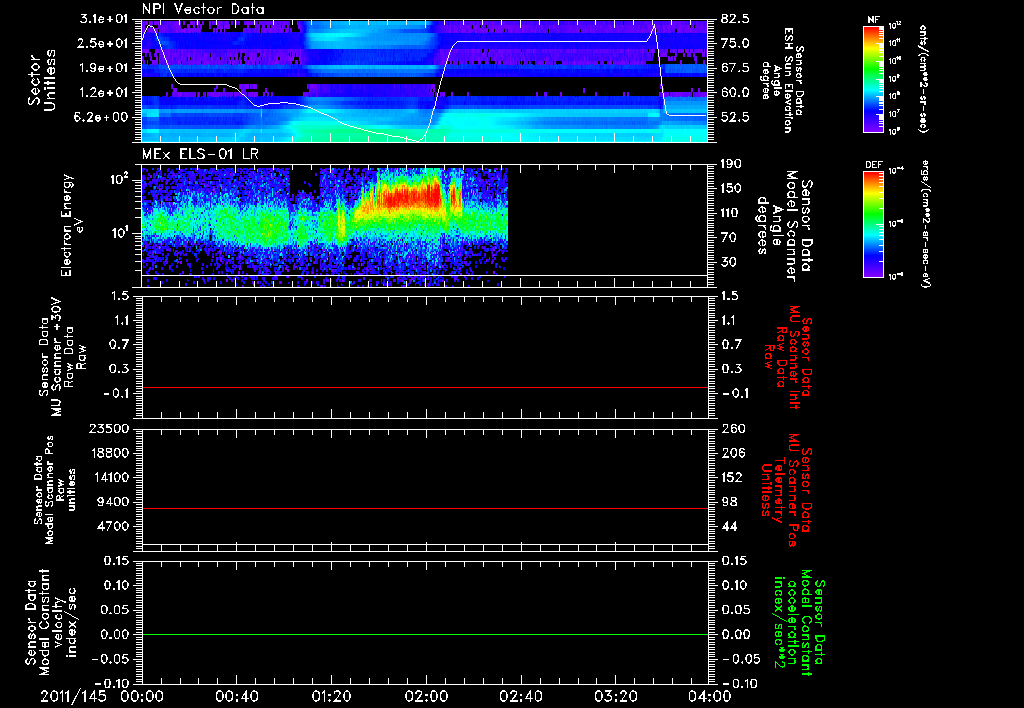Click the "23500" scanner position tick value
This screenshot has height=708, width=1024.
point(110,428)
